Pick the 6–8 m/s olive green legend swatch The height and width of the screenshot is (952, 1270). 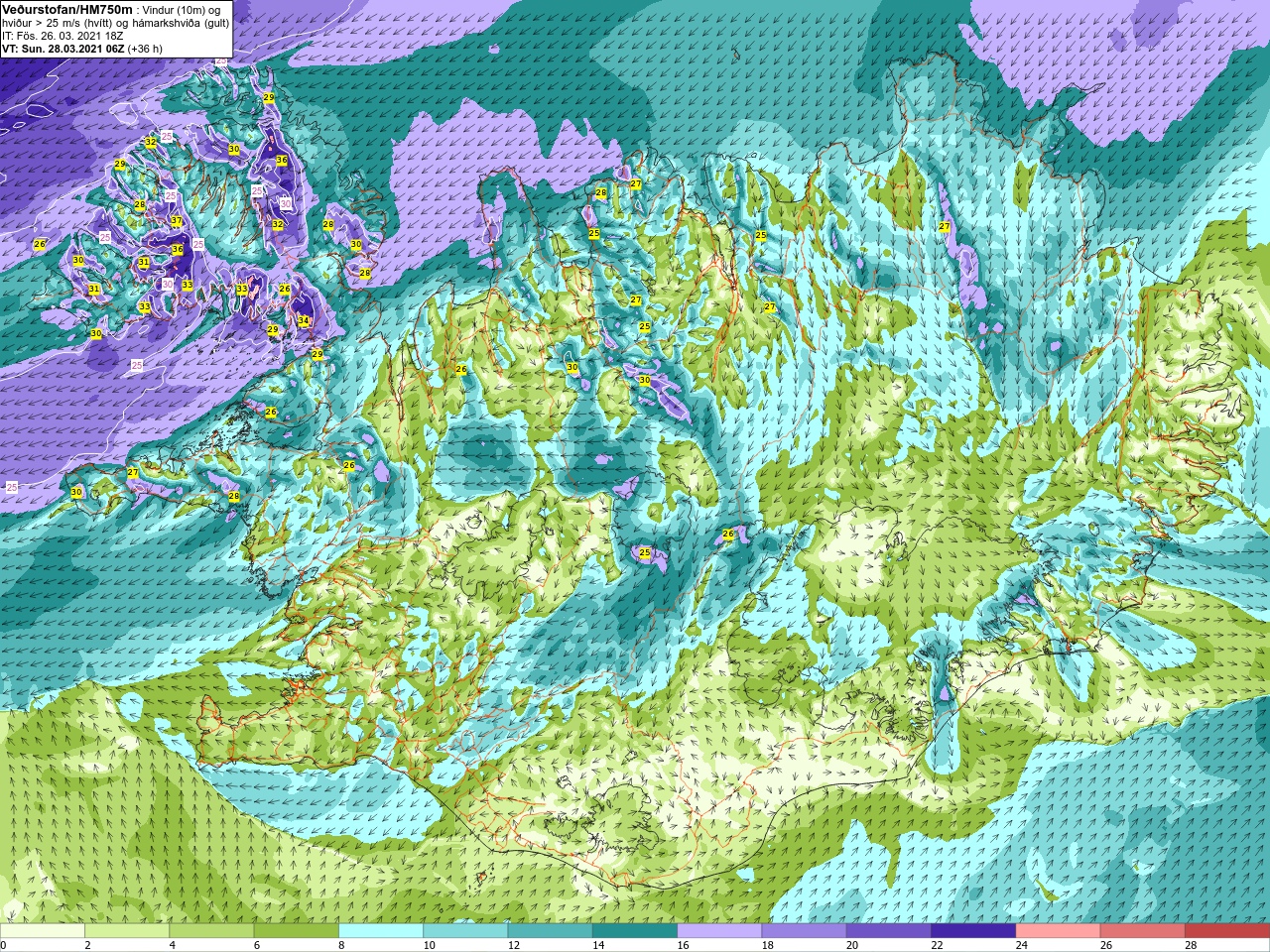click(297, 931)
